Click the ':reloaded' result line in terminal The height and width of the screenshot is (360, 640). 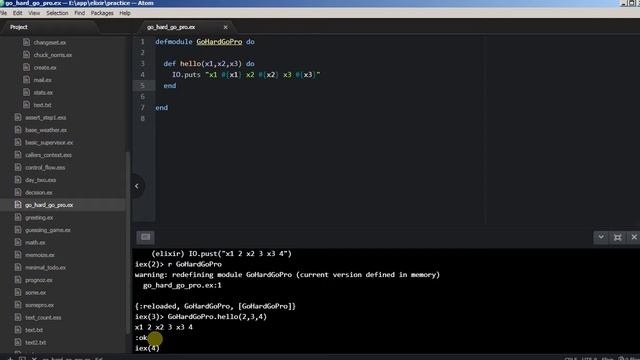215,306
